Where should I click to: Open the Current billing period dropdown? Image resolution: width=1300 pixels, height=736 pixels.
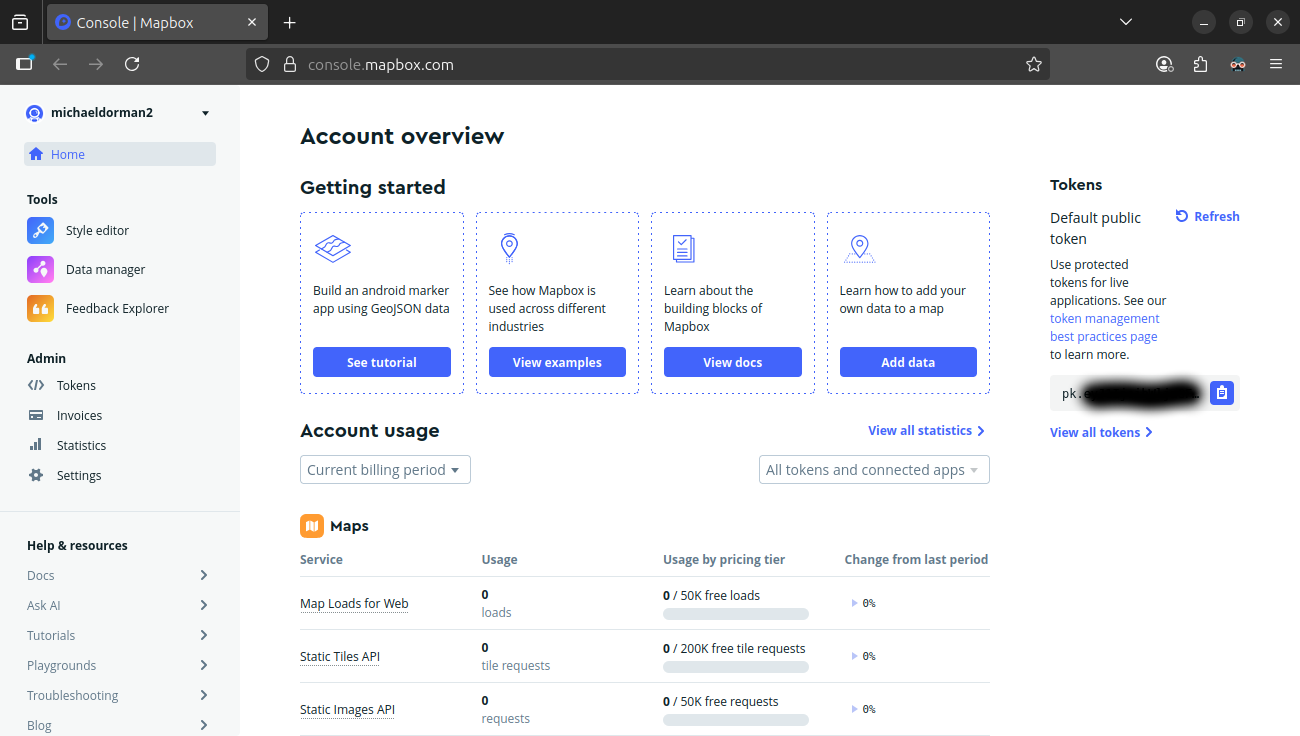pyautogui.click(x=385, y=470)
